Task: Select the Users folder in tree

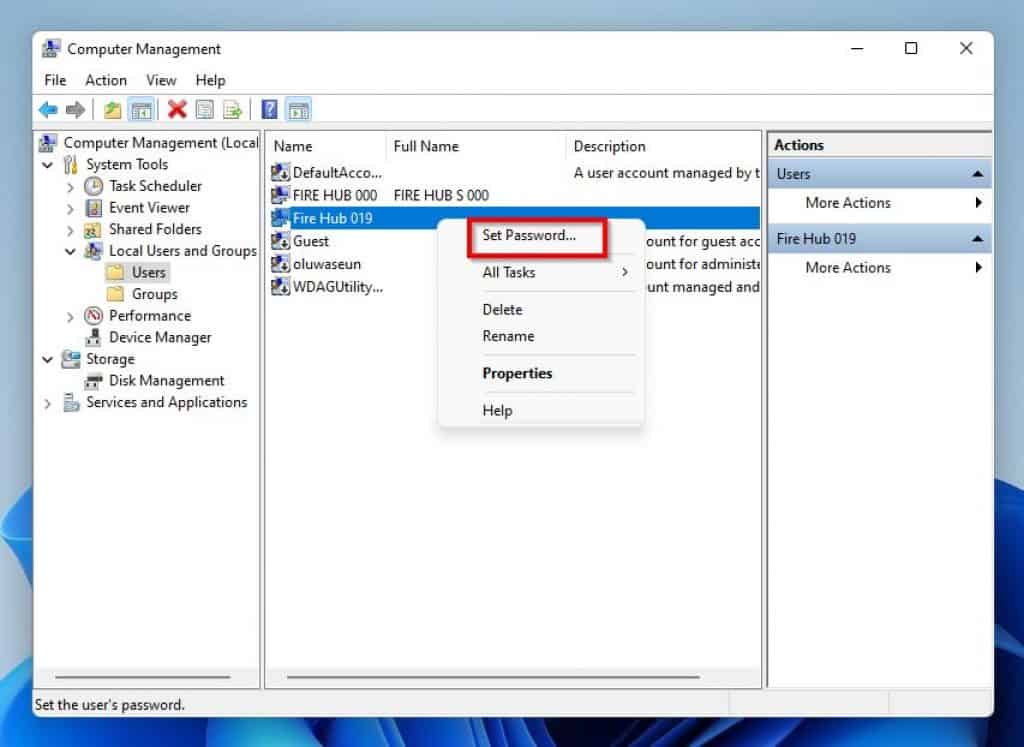Action: click(x=148, y=272)
